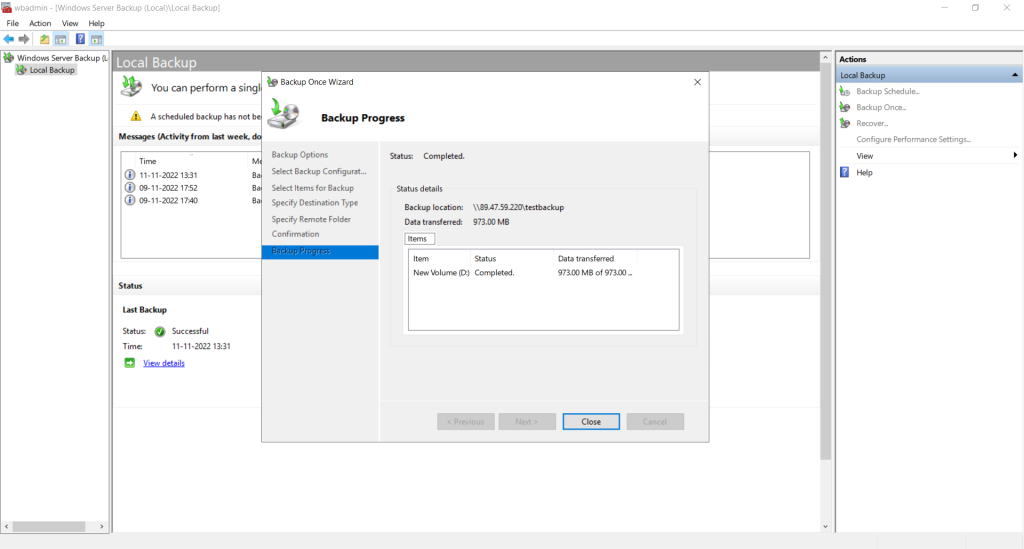Toggle the Show/Hide Console Tree icon
The width and height of the screenshot is (1024, 549).
pyautogui.click(x=61, y=39)
